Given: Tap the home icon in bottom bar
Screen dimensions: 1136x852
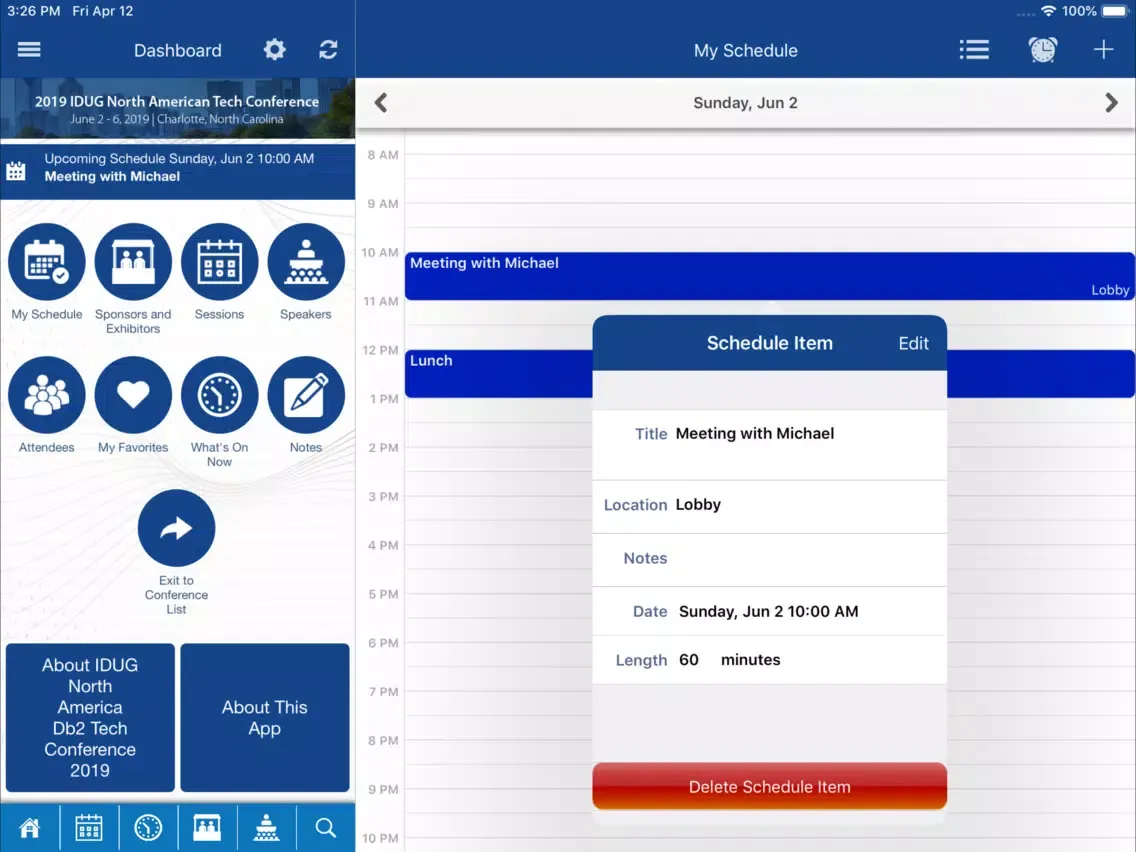Looking at the screenshot, I should (30, 827).
